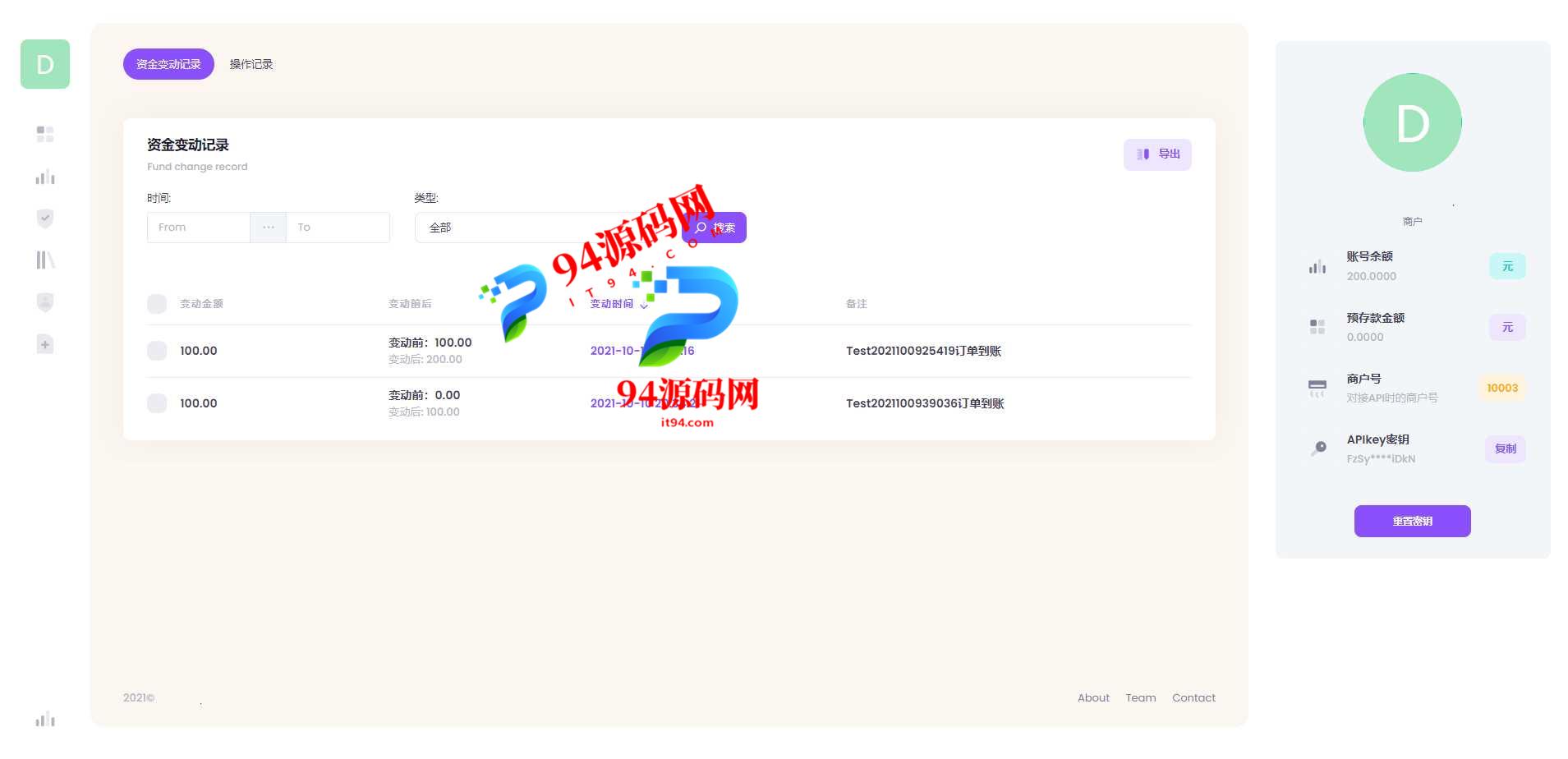Open the About footer link
The height and width of the screenshot is (759, 1568).
coord(1093,697)
